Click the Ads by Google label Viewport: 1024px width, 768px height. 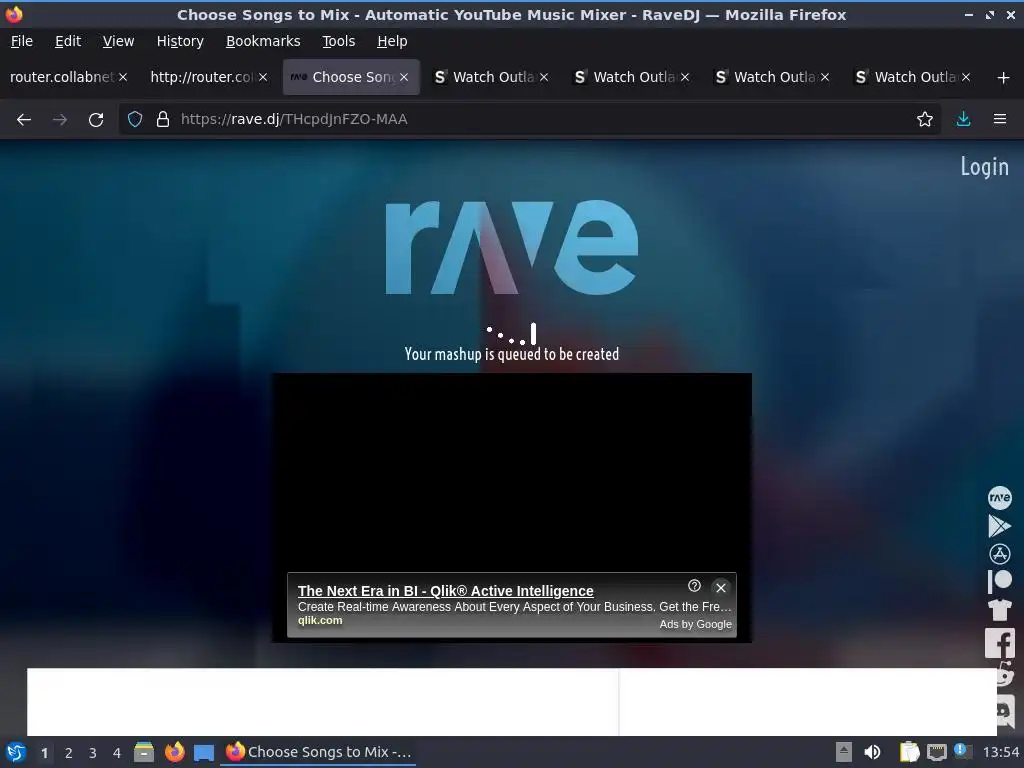tap(696, 624)
